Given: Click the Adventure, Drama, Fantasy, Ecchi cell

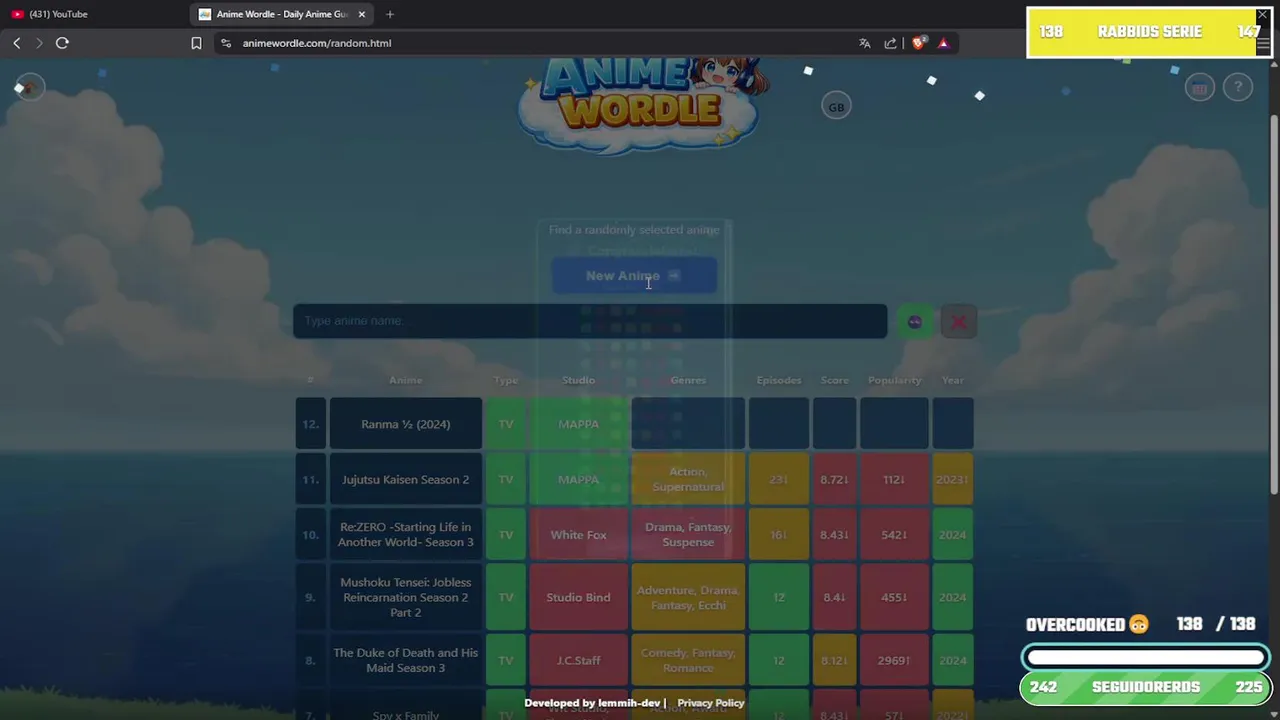Looking at the screenshot, I should click(688, 597).
